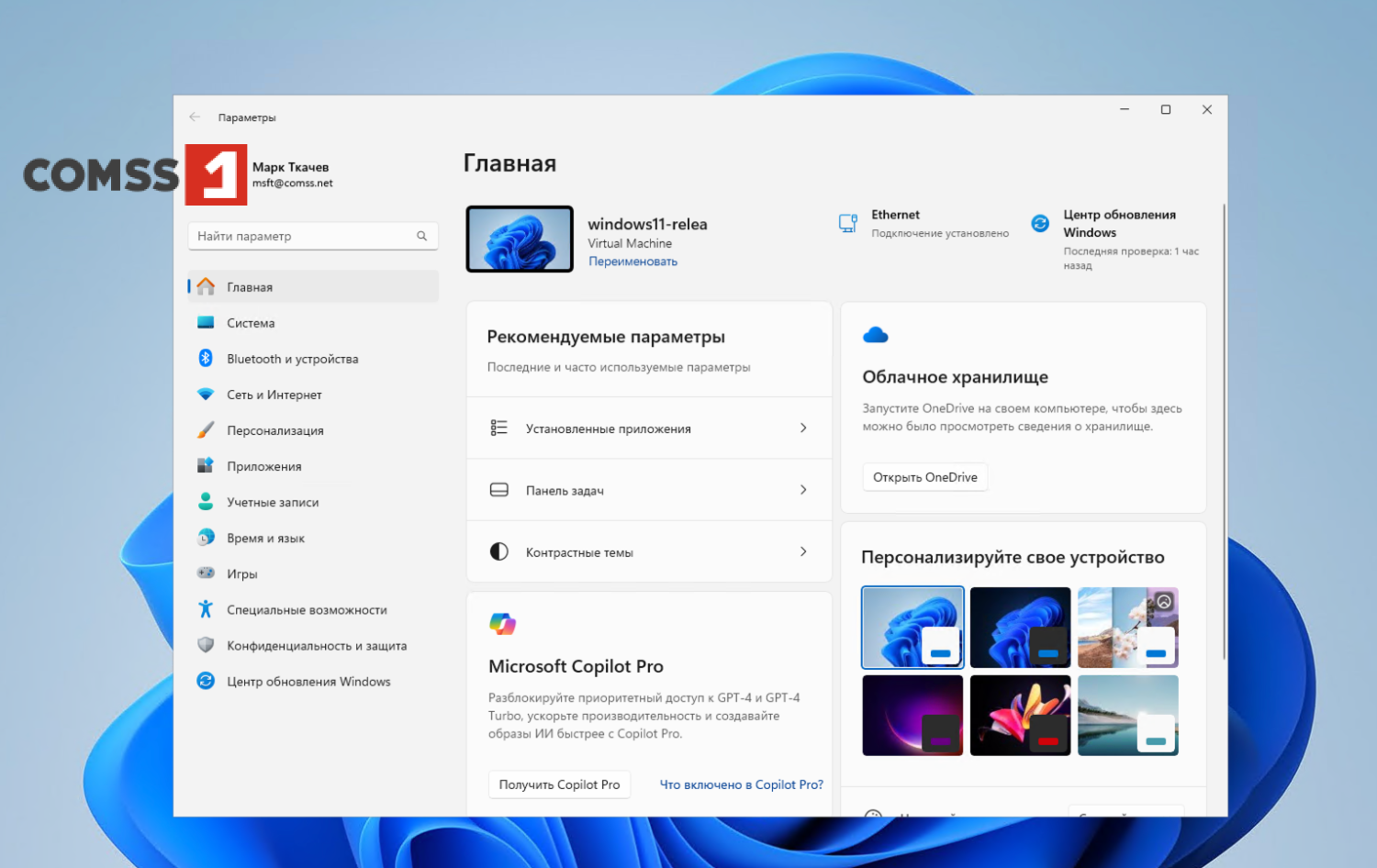This screenshot has height=868, width=1377.
Task: Click the device wallpaper preview thumbnail
Action: [520, 239]
